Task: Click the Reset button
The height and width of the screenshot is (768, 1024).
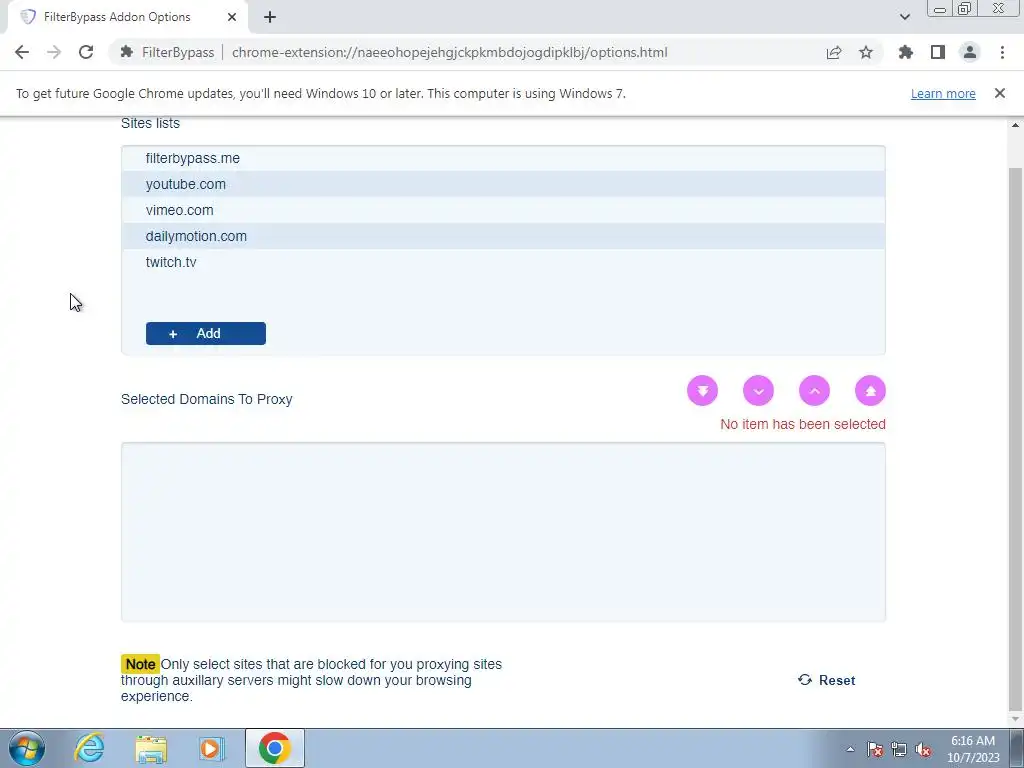Action: pos(826,680)
